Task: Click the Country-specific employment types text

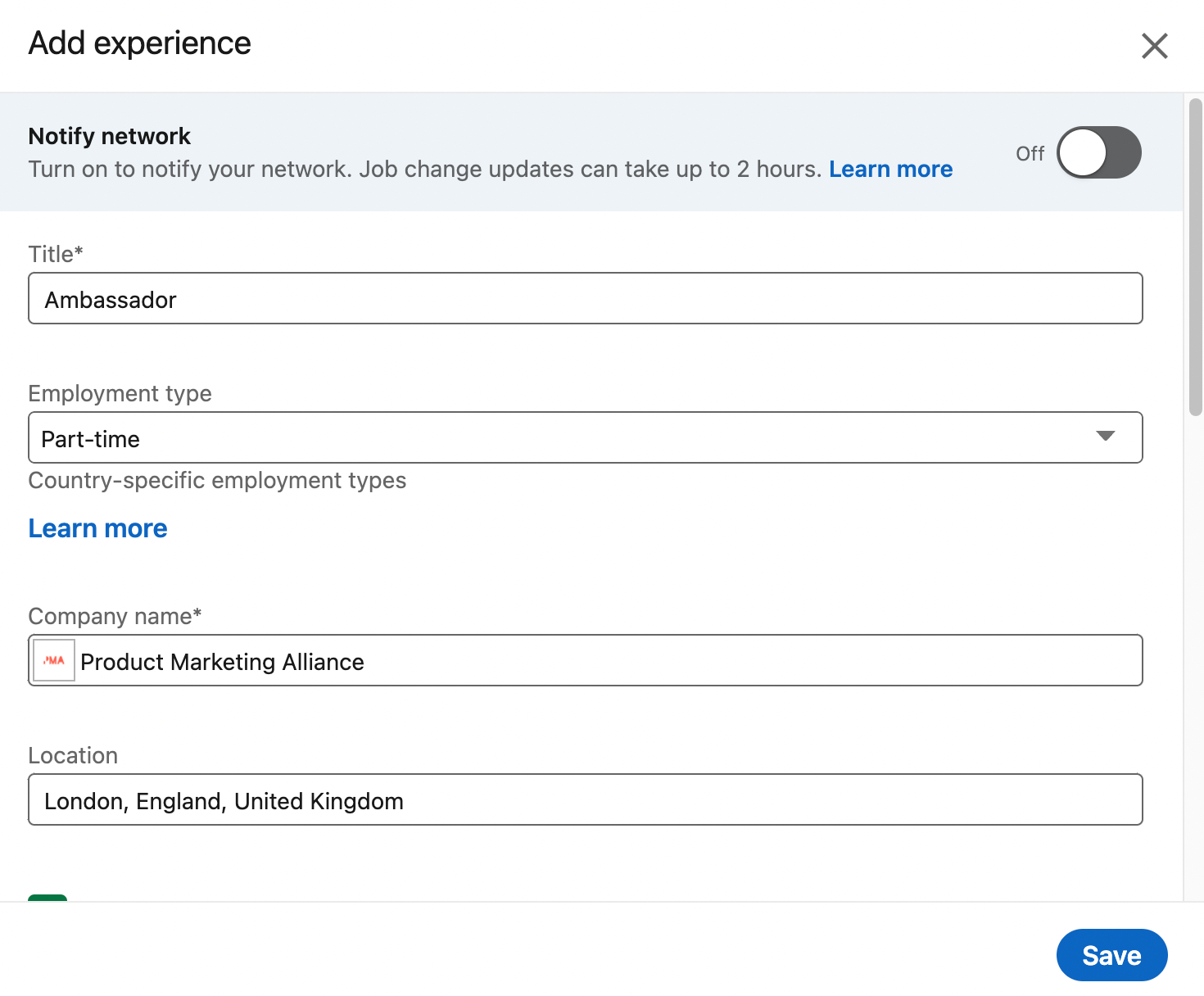Action: [217, 480]
